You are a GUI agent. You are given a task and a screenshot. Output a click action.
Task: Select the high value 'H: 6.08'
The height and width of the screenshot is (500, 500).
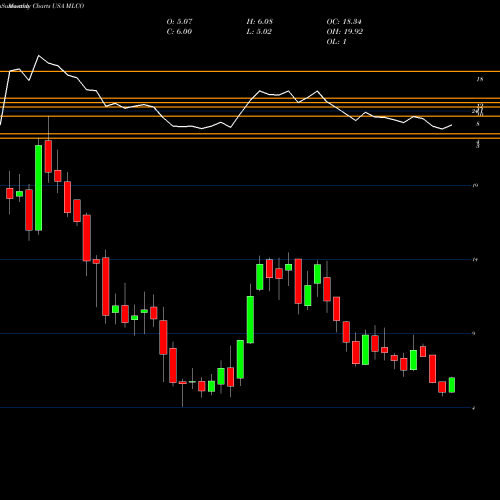pyautogui.click(x=259, y=22)
